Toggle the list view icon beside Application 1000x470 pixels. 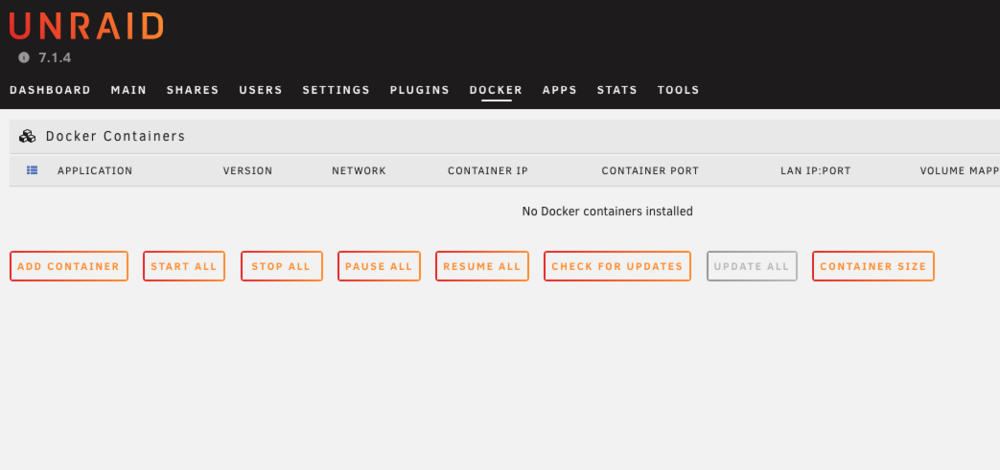tap(32, 170)
